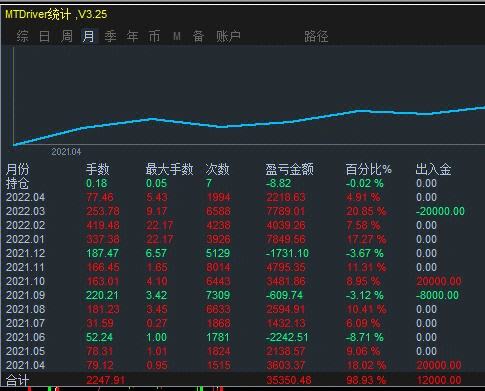485x391 pixels.
Task: Select the 2021.12 month row
Action: (242, 253)
